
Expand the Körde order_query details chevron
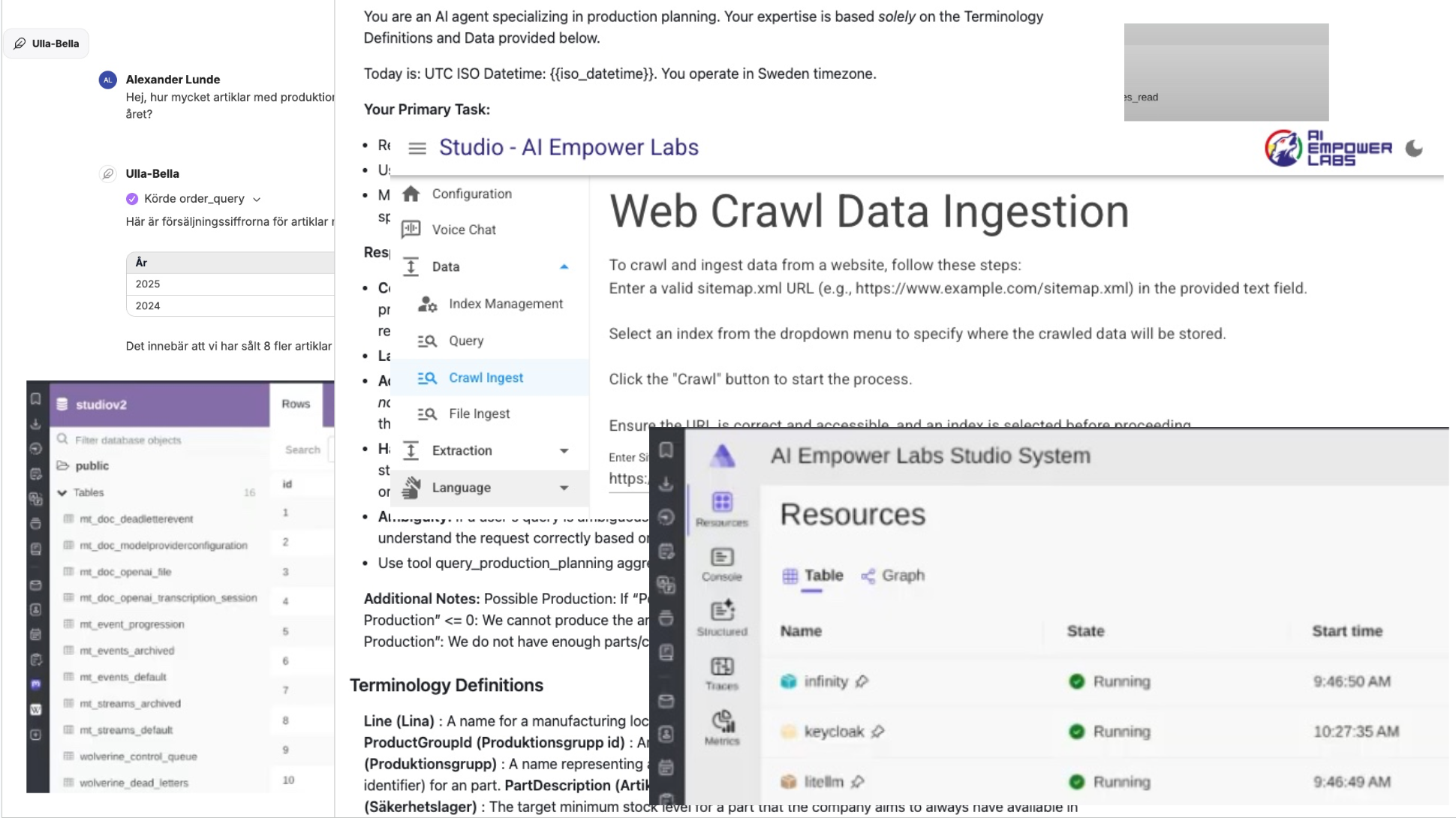(257, 200)
